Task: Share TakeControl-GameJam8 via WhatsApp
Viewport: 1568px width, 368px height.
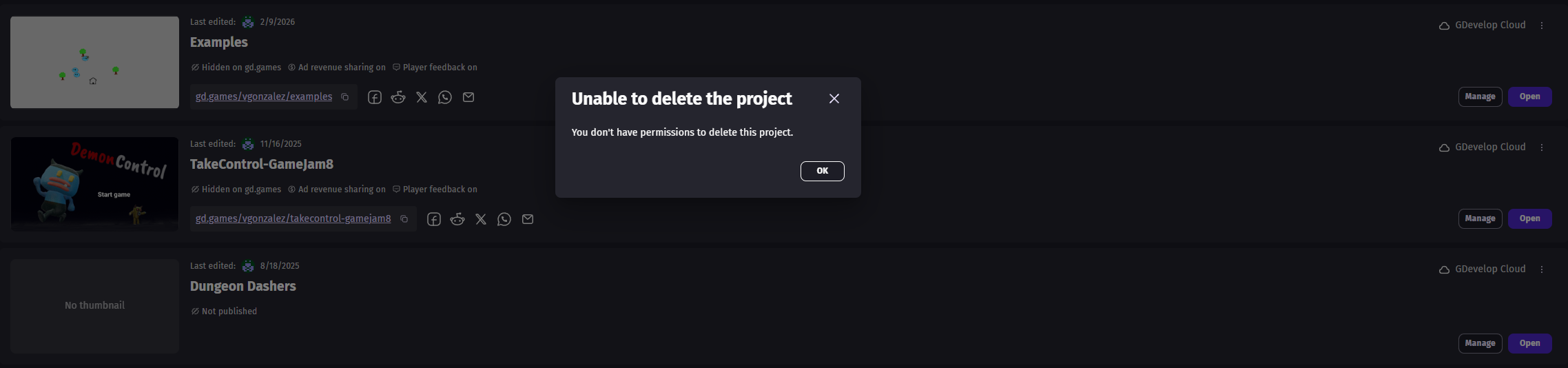Action: 504,219
